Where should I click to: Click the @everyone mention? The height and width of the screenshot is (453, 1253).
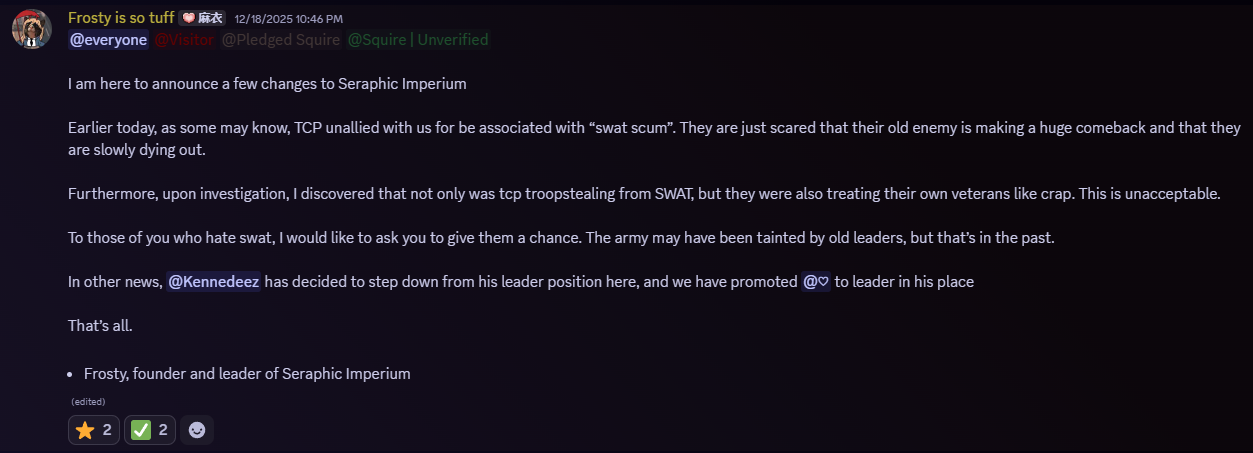(x=108, y=40)
